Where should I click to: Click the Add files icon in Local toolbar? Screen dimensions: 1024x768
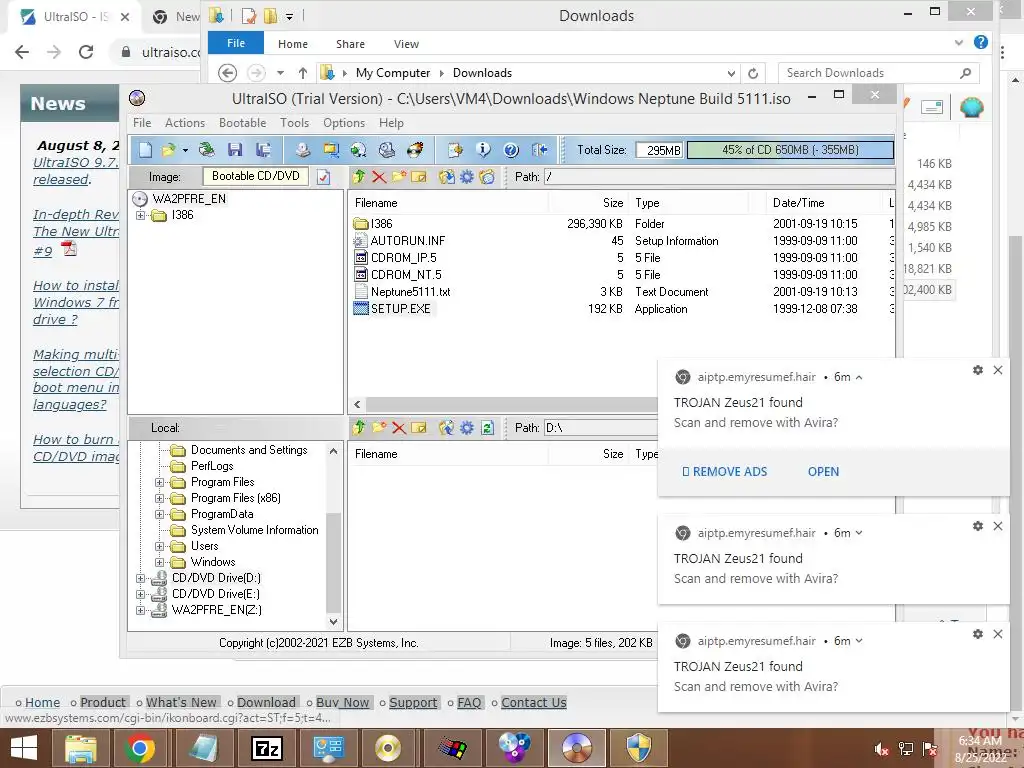click(x=447, y=428)
